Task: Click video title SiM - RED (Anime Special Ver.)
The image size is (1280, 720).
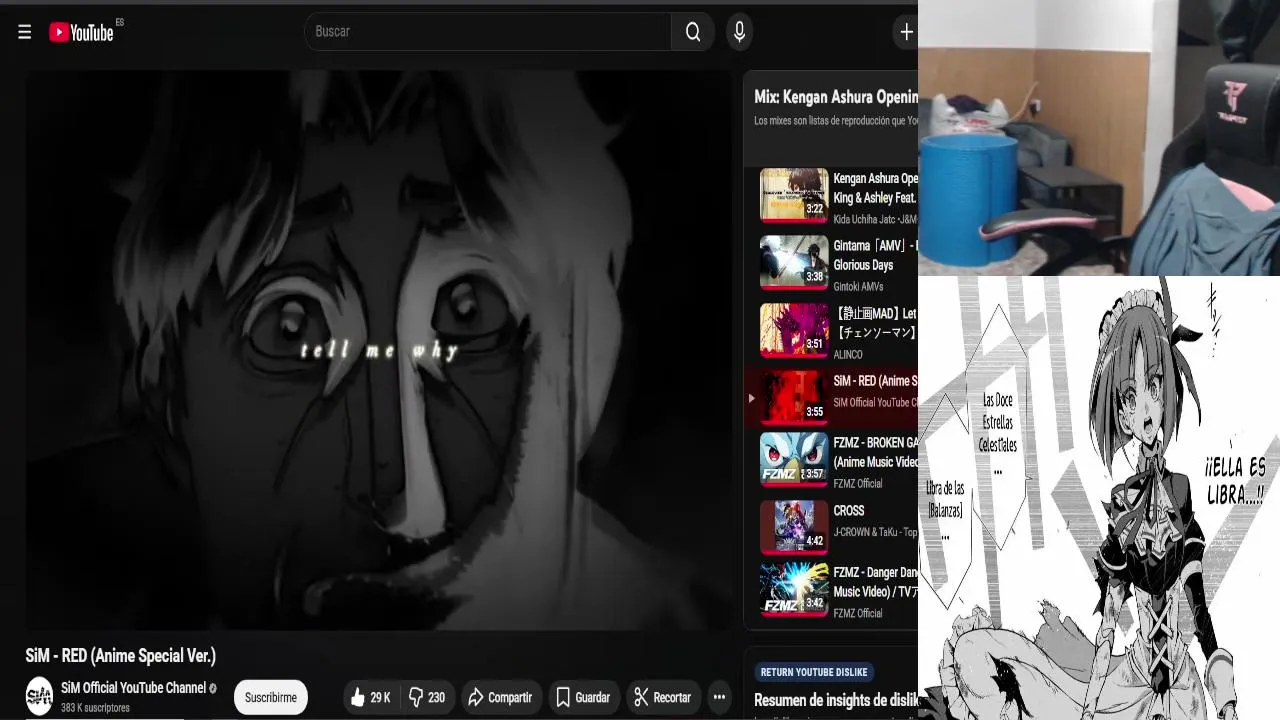Action: [121, 656]
